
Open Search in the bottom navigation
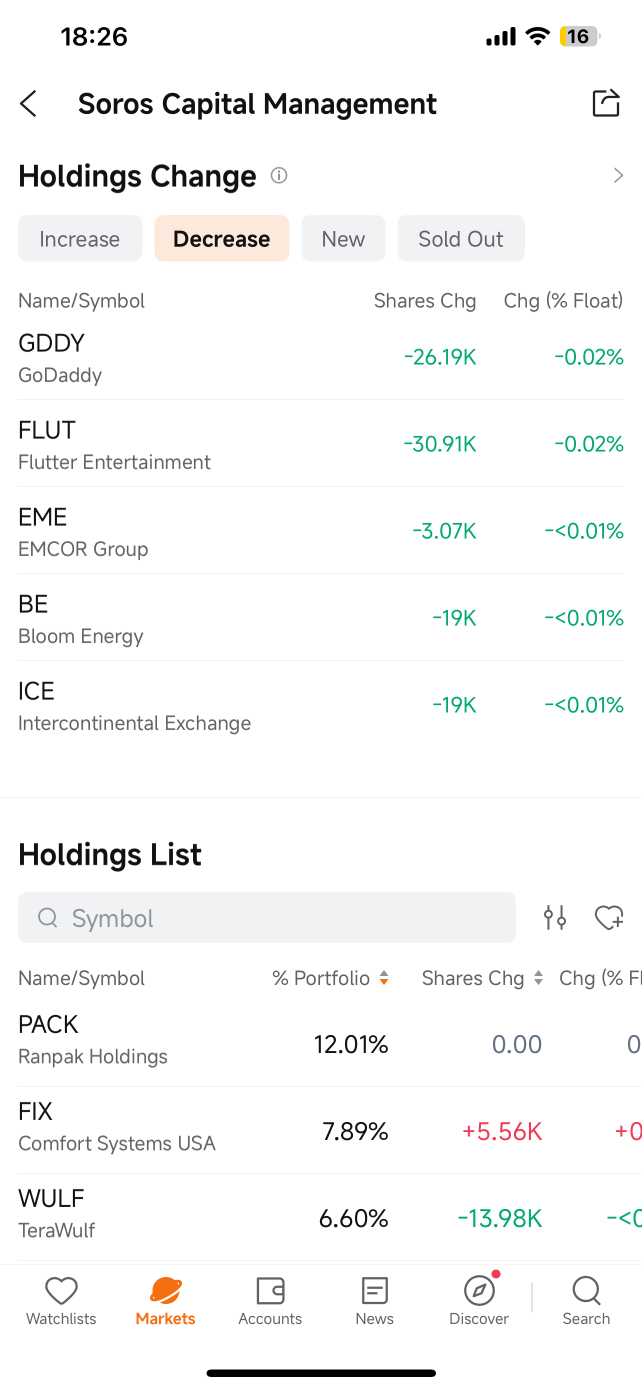coord(586,1301)
